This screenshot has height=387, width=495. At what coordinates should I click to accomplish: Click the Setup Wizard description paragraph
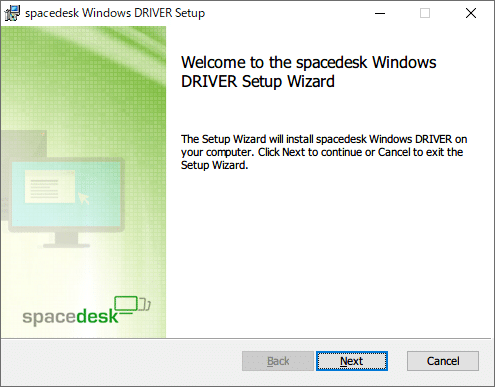coord(324,152)
